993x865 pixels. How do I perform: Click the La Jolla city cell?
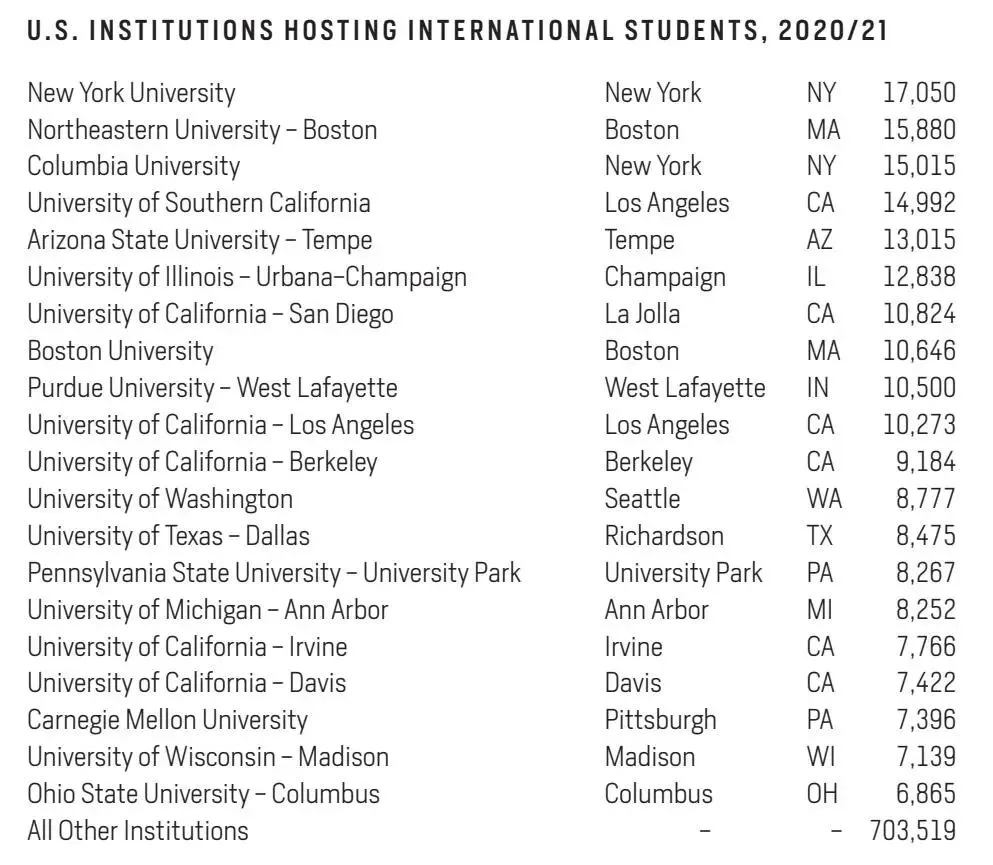642,314
